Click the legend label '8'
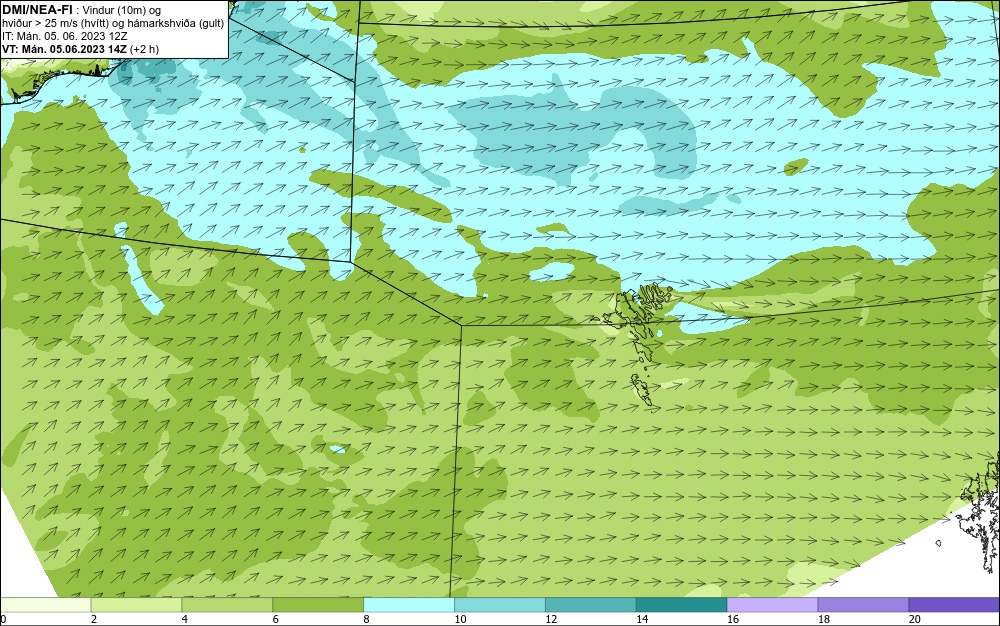This screenshot has width=1000, height=626. (366, 619)
